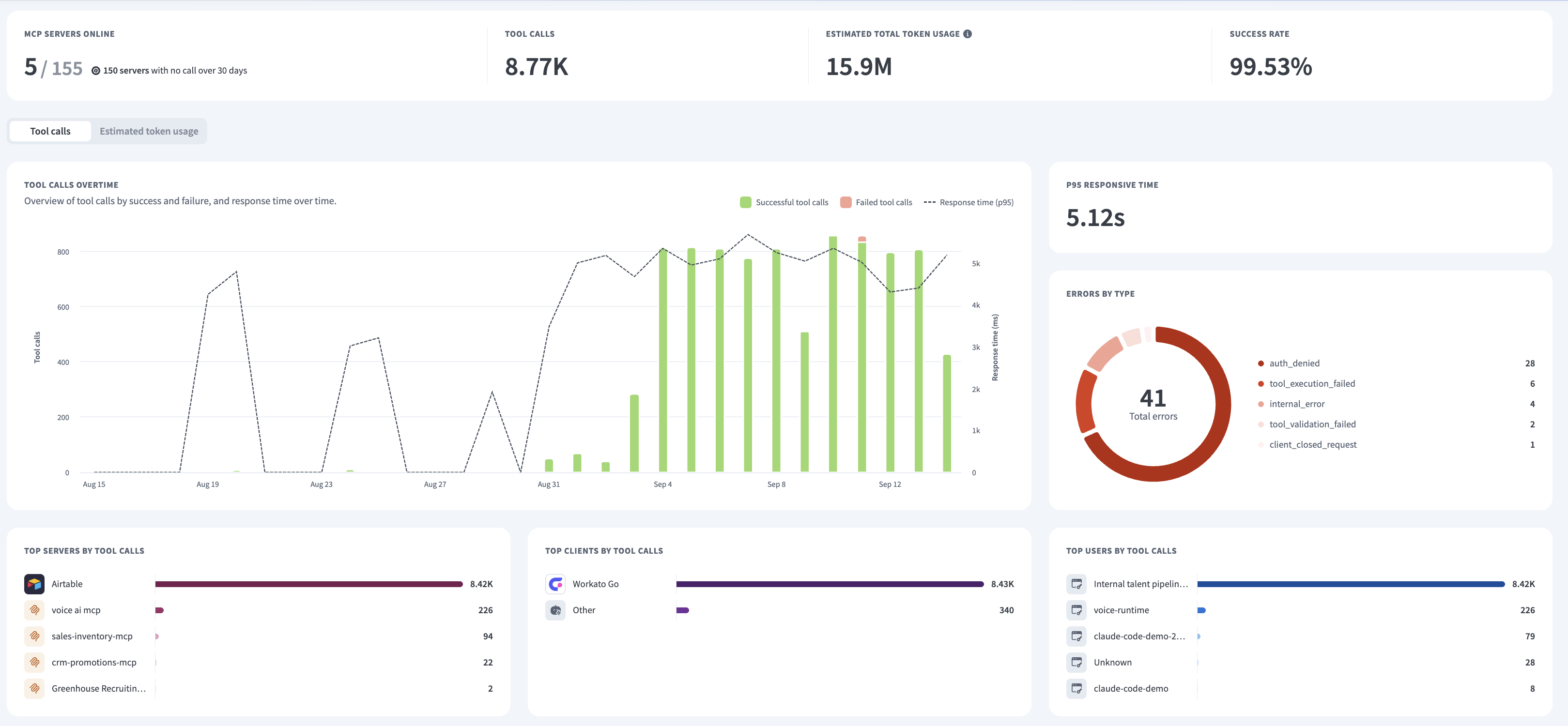Click the Greenhouse Recruiting server icon
The height and width of the screenshot is (726, 1568).
pos(34,688)
